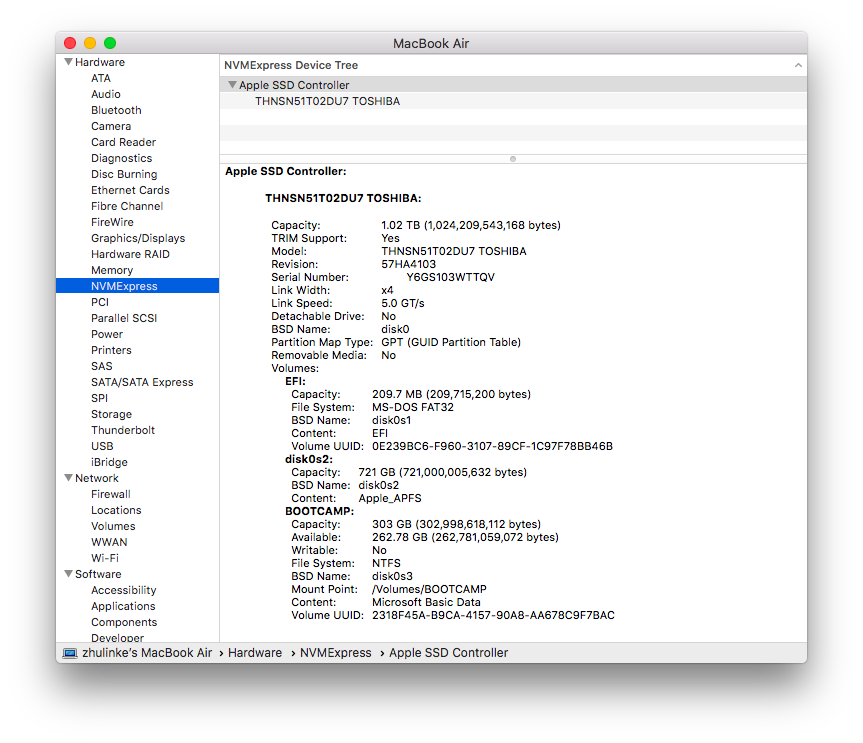This screenshot has height=743, width=863.
Task: Select Components under Software
Action: coord(124,621)
